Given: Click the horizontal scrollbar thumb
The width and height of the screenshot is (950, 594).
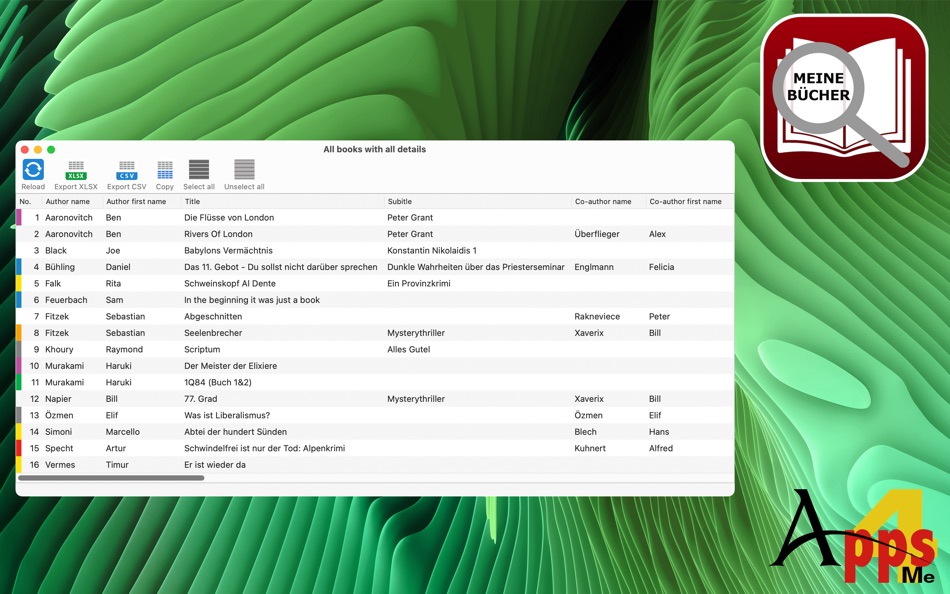Looking at the screenshot, I should (111, 478).
